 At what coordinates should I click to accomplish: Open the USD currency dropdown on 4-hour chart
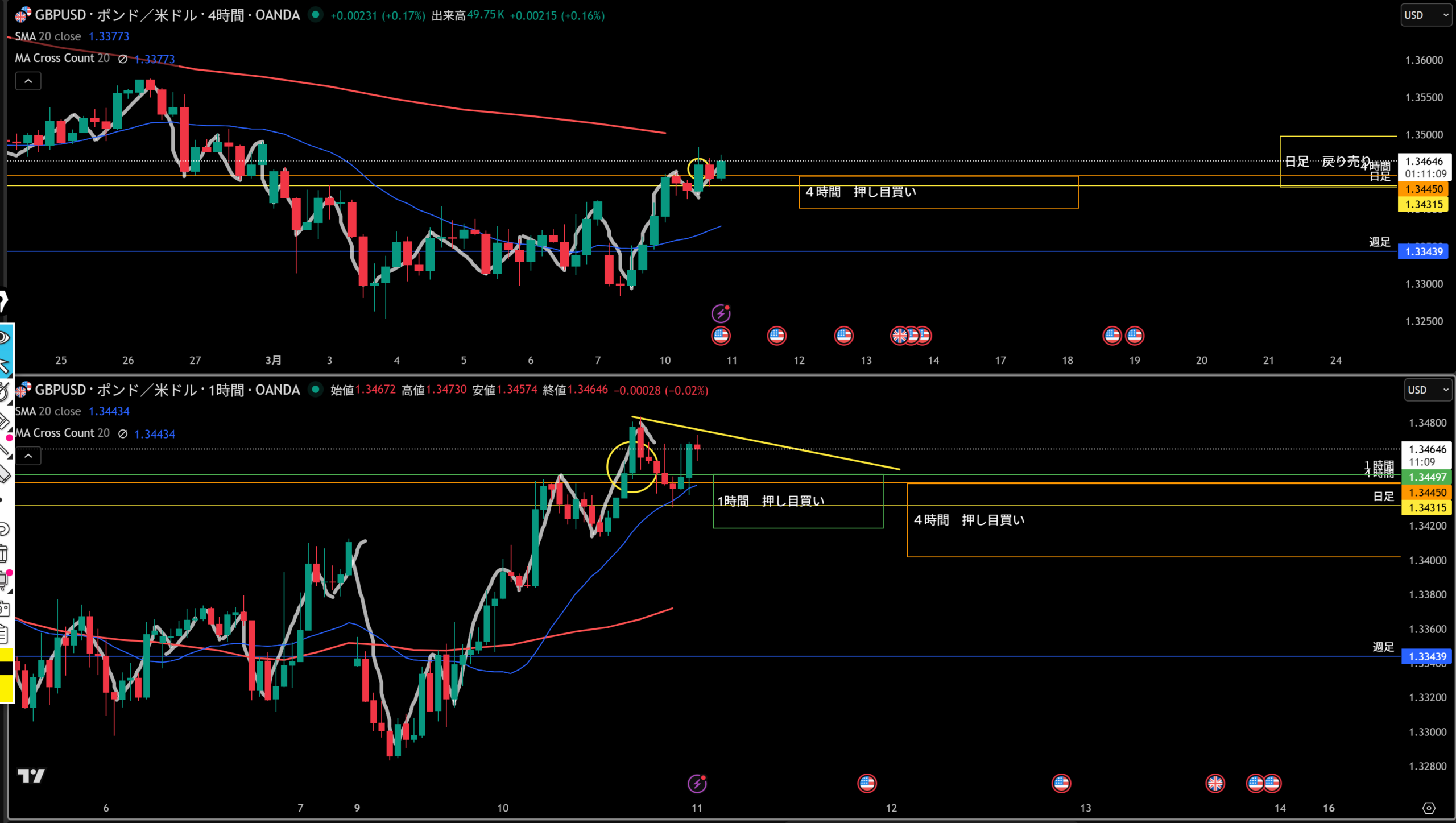[1426, 15]
